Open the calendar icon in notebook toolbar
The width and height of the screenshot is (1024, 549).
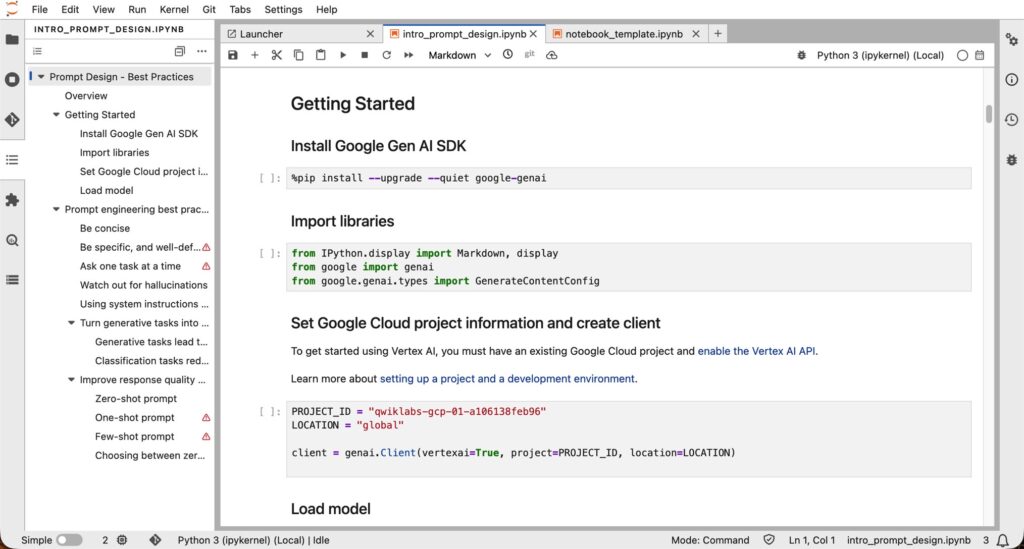pos(980,55)
